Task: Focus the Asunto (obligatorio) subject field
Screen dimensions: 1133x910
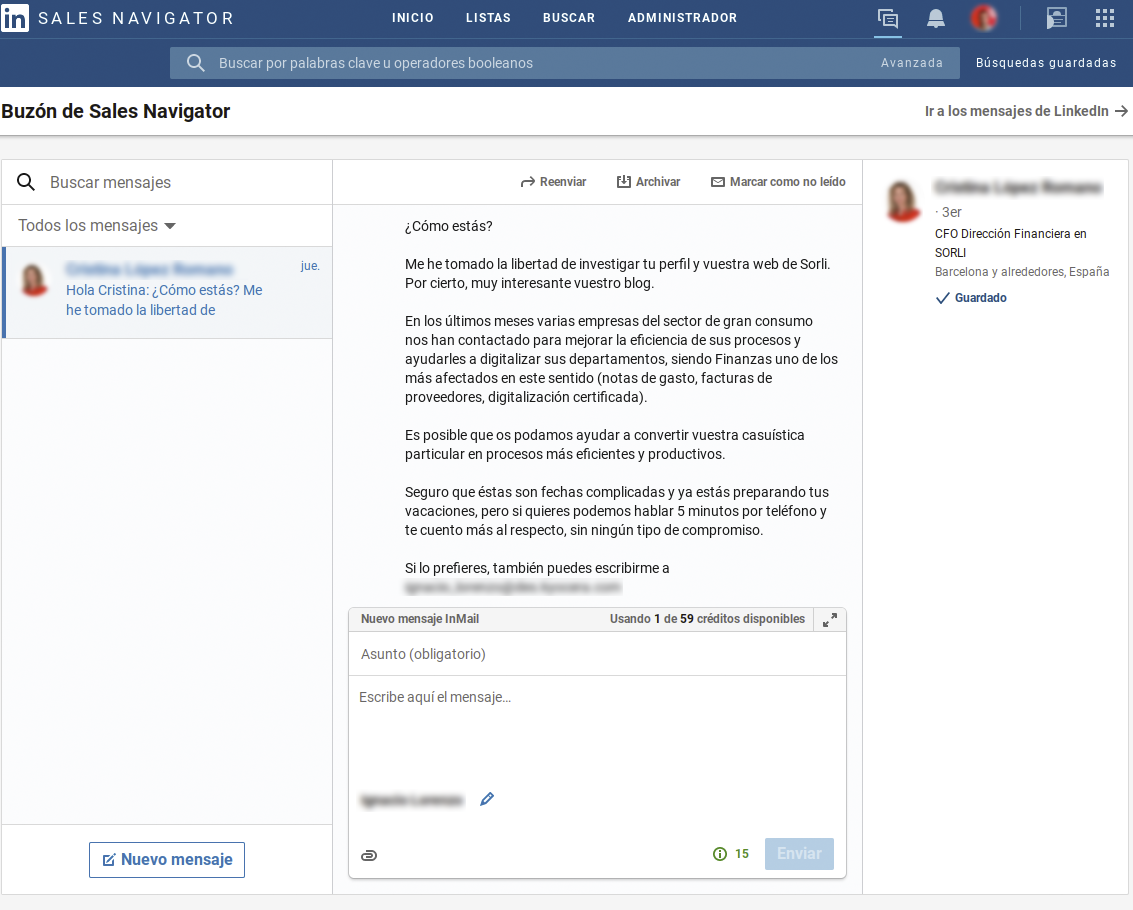Action: point(597,654)
